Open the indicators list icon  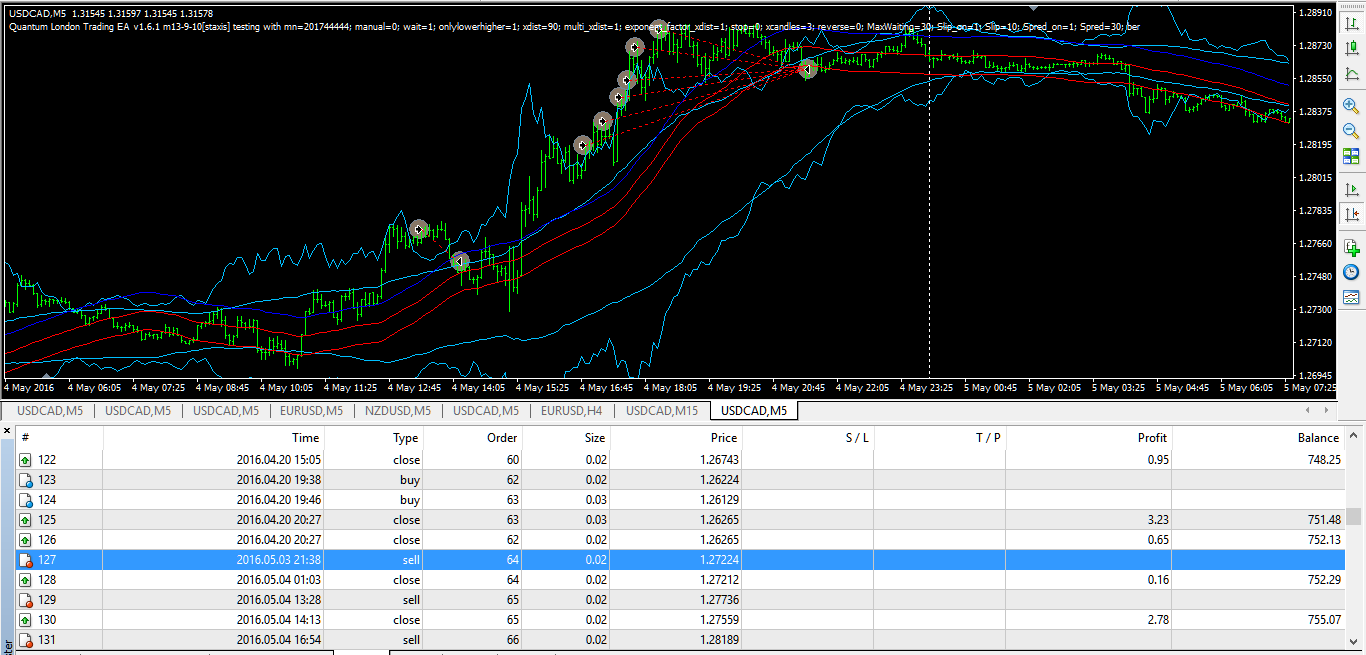tap(1351, 247)
